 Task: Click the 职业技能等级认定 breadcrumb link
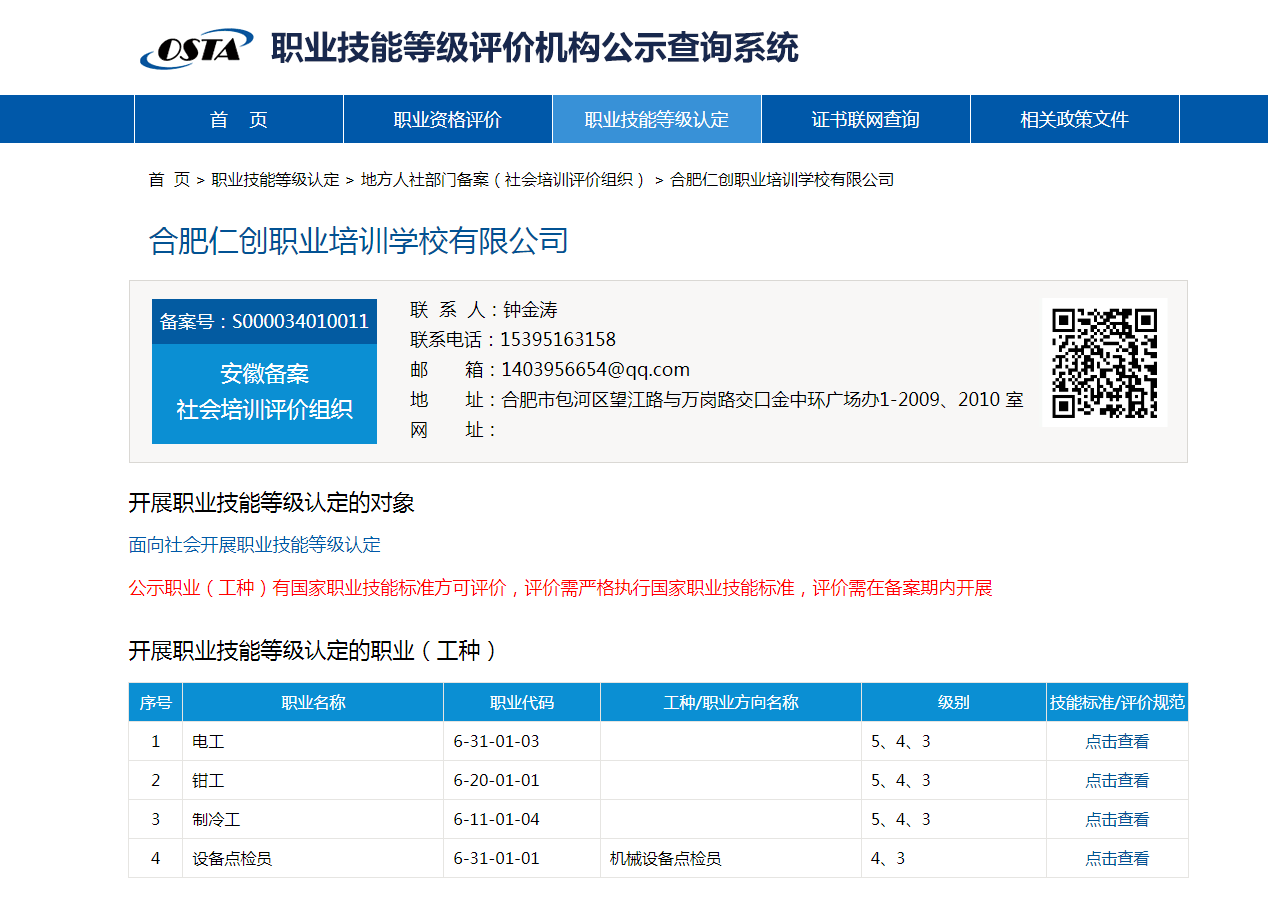coord(276,180)
